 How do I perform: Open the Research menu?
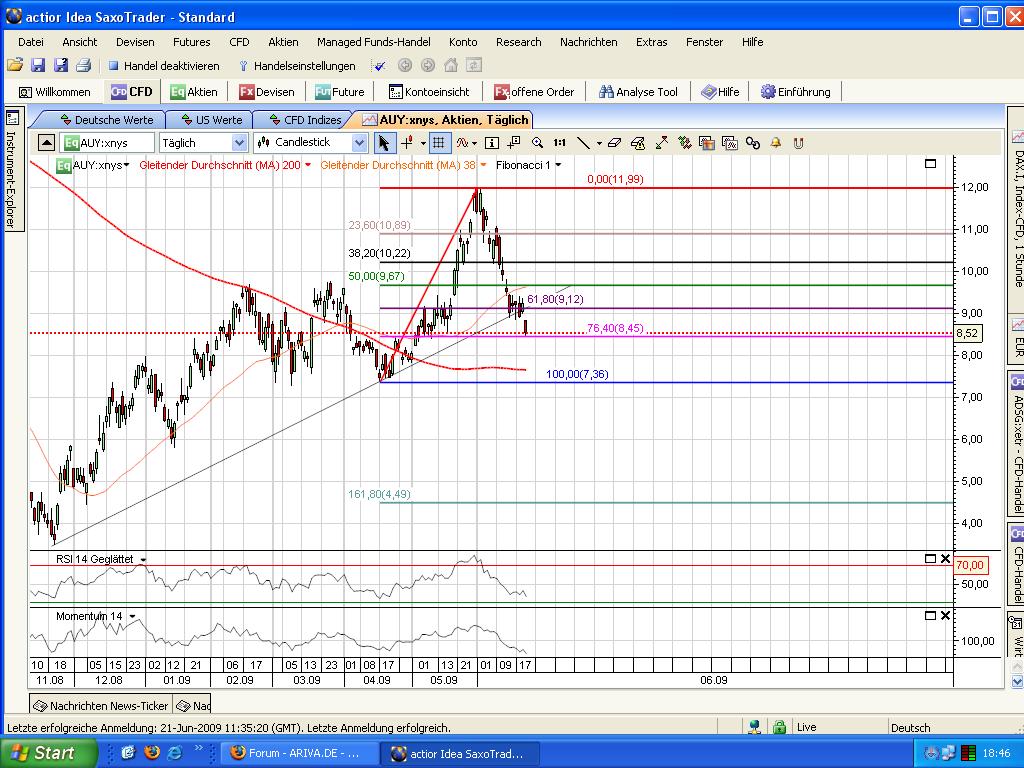point(518,42)
